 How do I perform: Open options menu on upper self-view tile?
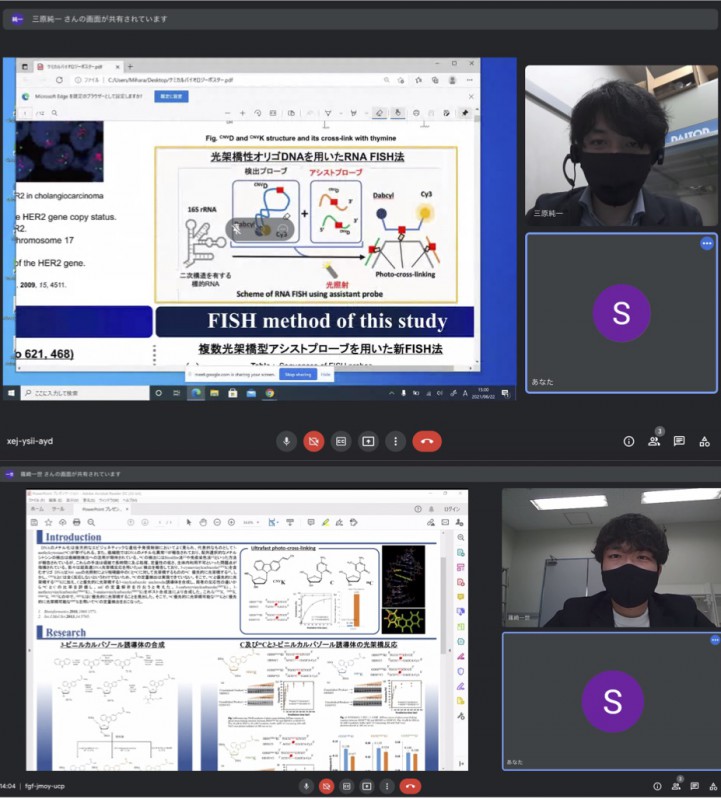706,243
